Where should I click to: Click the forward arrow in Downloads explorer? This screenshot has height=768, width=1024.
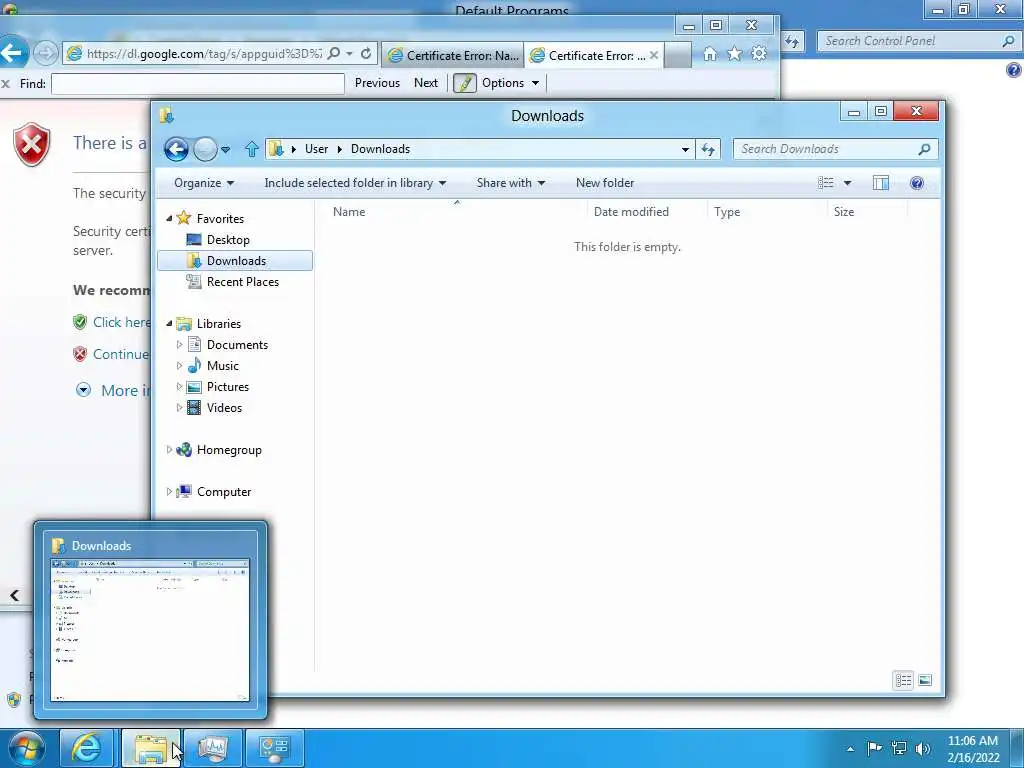click(205, 150)
